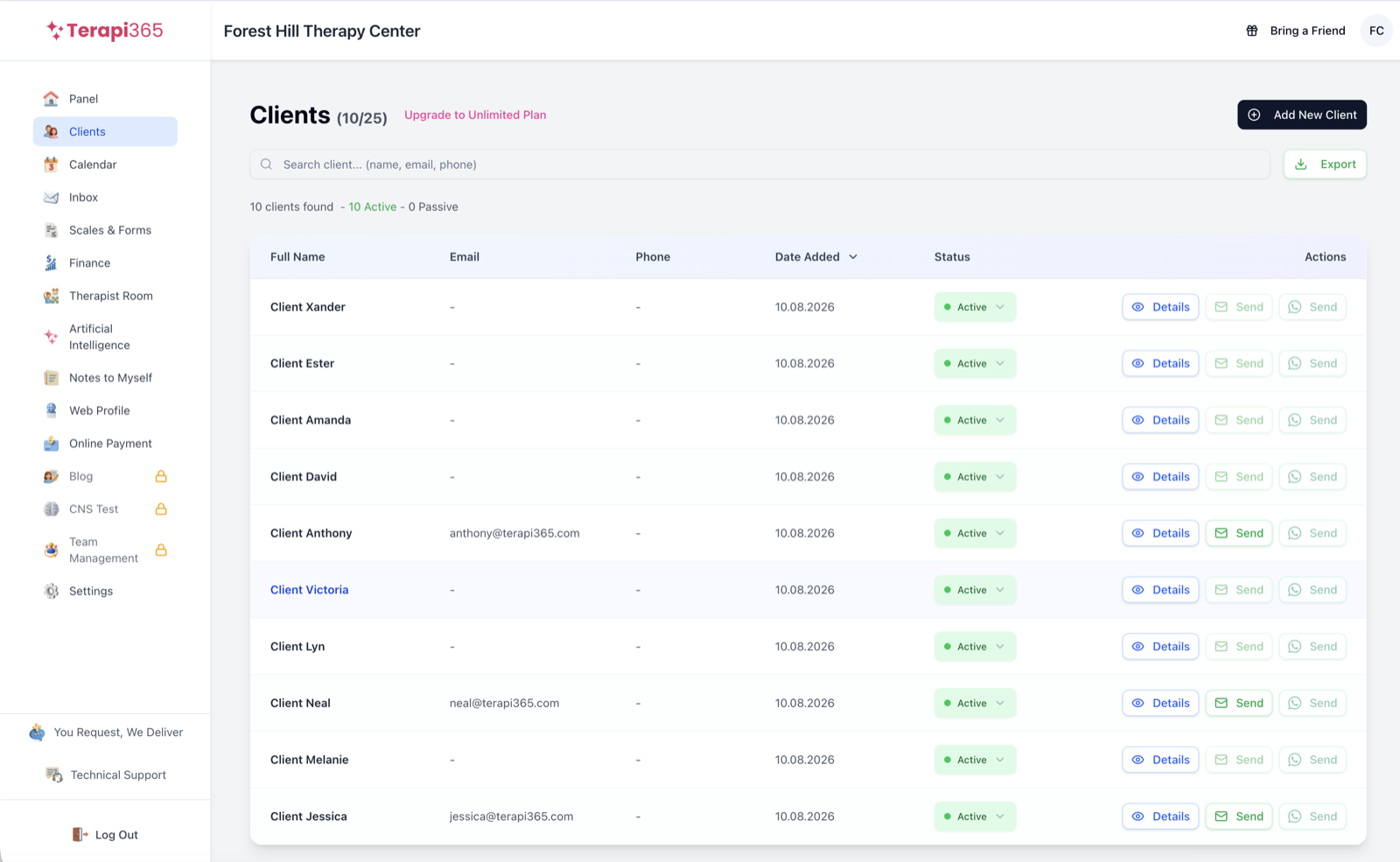View Details for Client Victoria
The image size is (1400, 862).
1160,590
